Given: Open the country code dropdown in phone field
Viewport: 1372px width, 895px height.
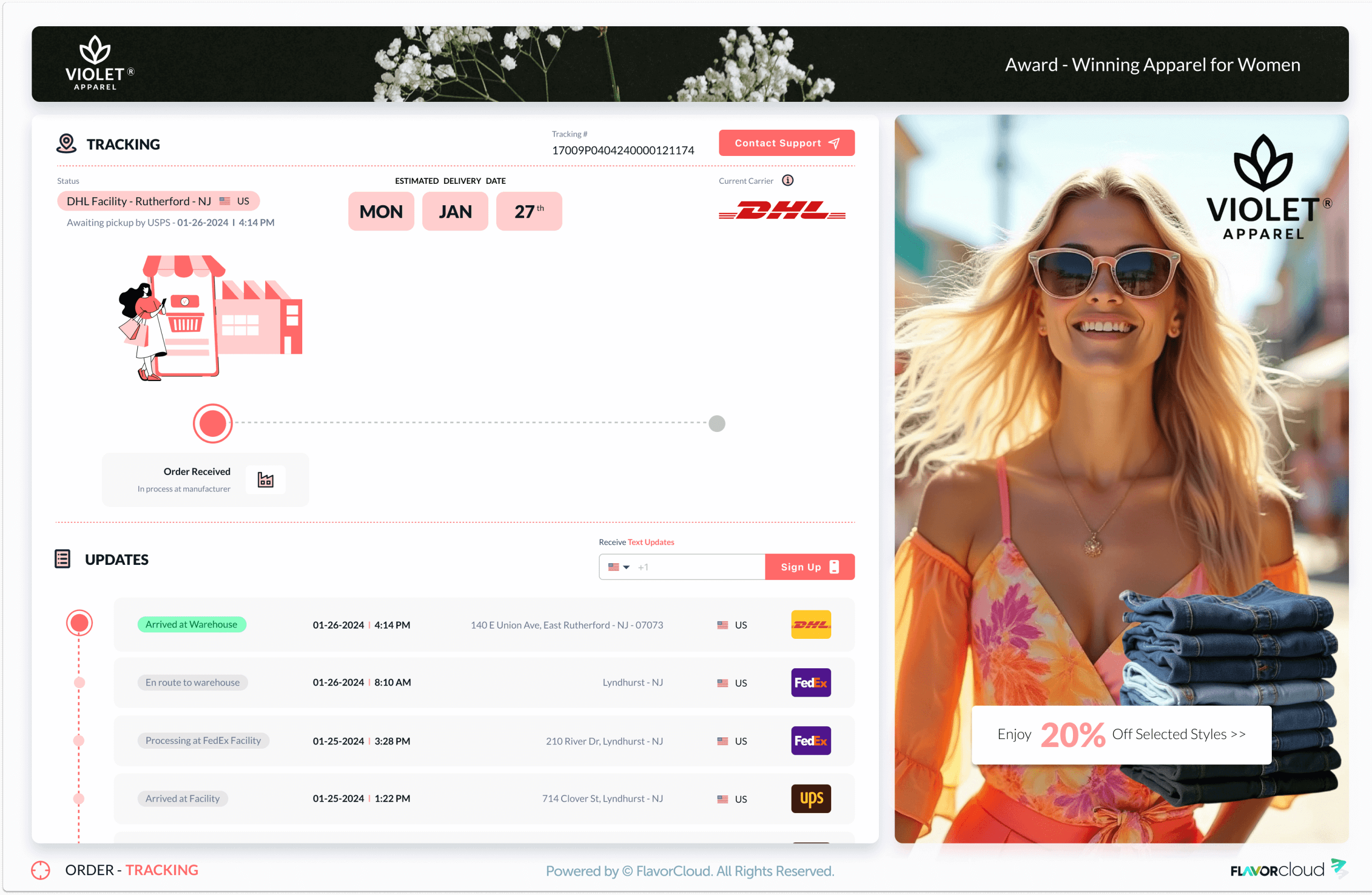Looking at the screenshot, I should point(618,566).
